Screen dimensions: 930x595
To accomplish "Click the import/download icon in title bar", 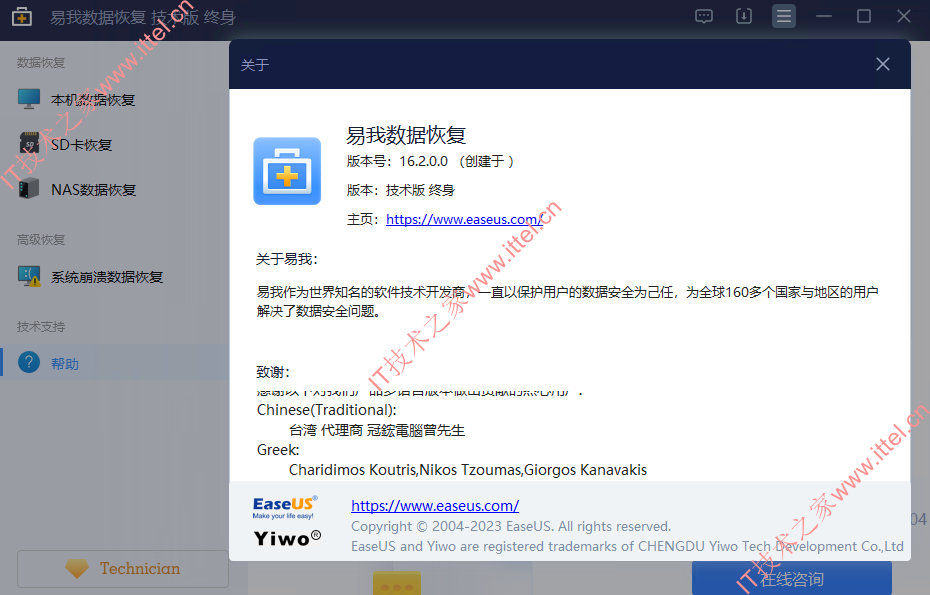I will [x=744, y=16].
